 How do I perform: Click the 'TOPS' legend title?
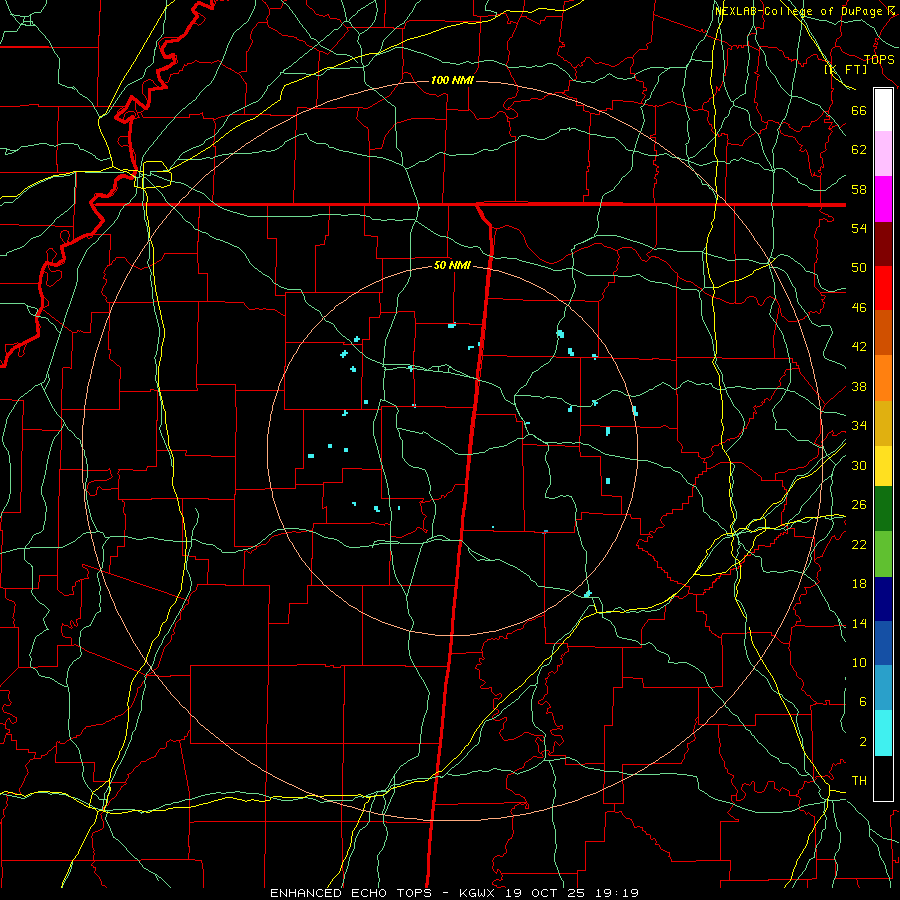(879, 60)
